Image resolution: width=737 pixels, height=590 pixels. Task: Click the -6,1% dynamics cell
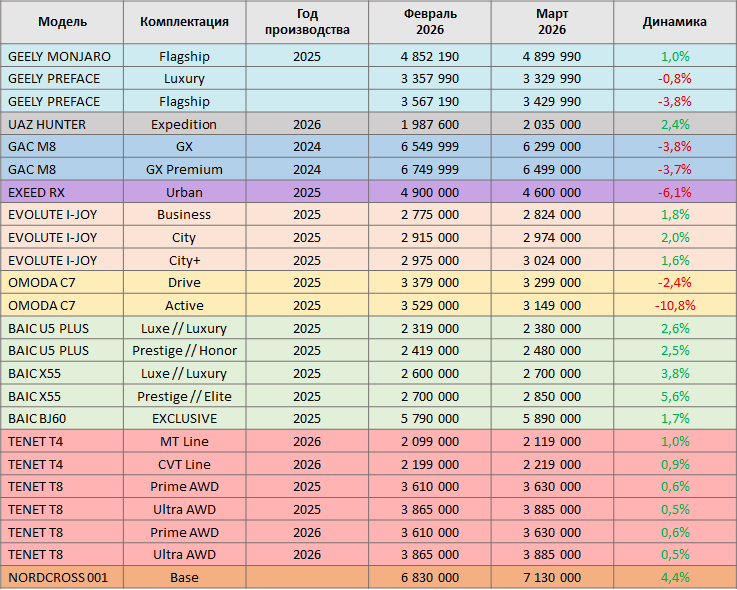[x=675, y=192]
